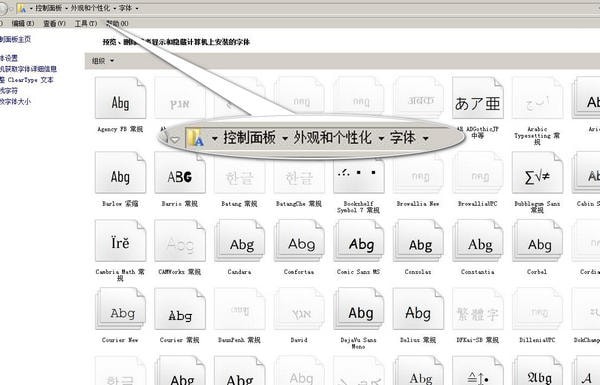This screenshot has height=385, width=600.
Task: Expand the arrow before 控制面板 in address bar
Action: tap(31, 8)
